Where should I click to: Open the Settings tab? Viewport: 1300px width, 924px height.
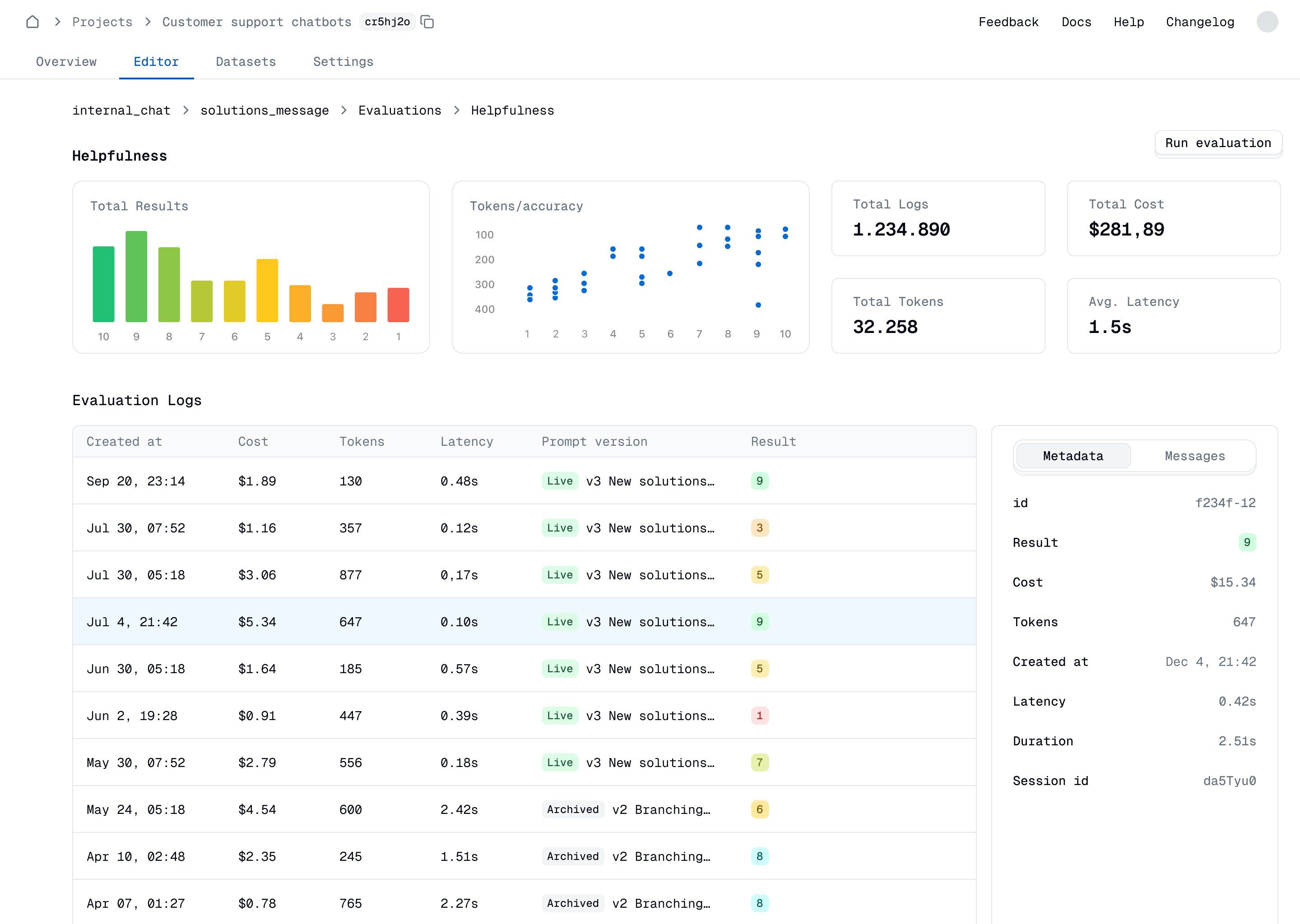tap(343, 61)
